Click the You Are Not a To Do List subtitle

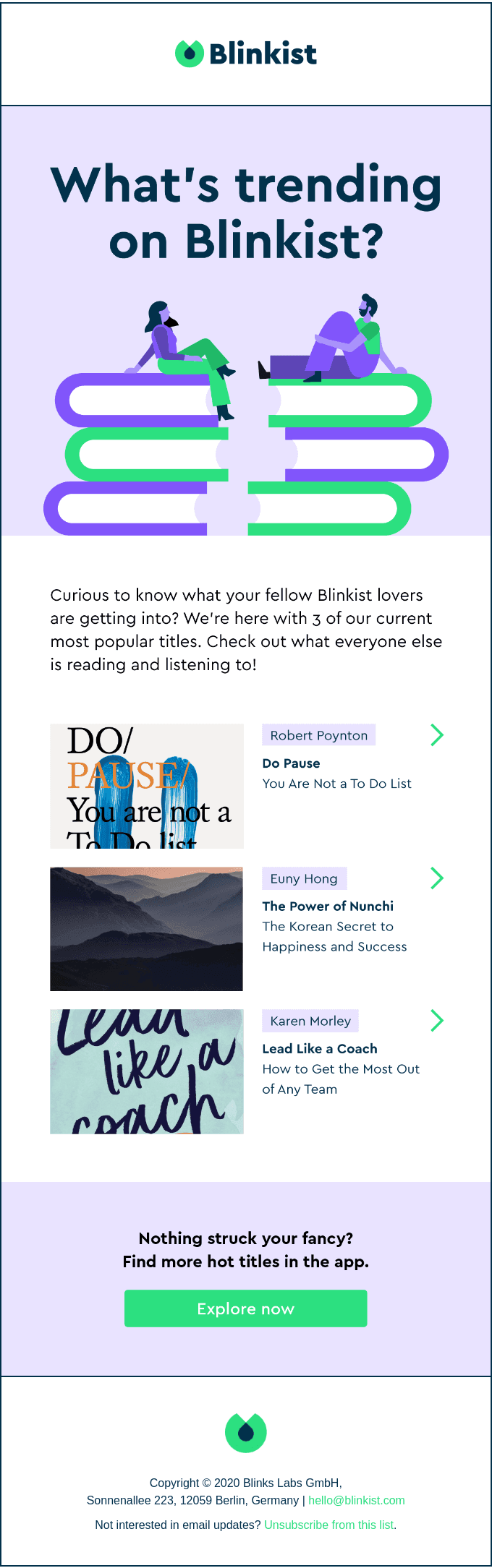pos(336,784)
